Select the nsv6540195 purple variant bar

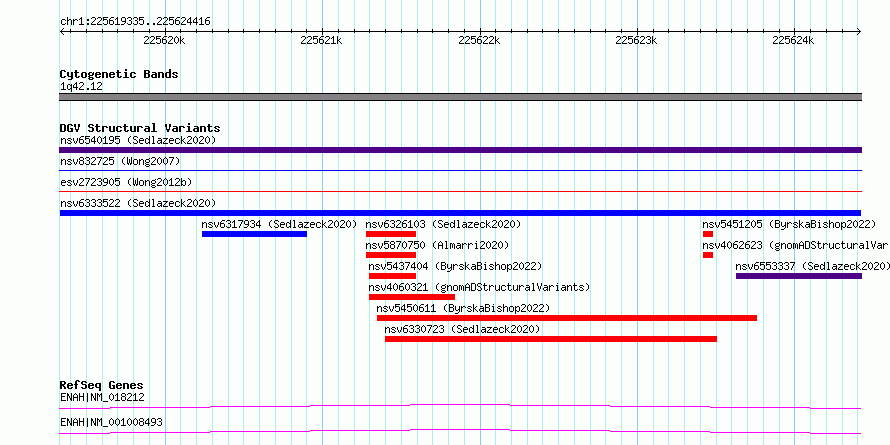click(x=460, y=150)
